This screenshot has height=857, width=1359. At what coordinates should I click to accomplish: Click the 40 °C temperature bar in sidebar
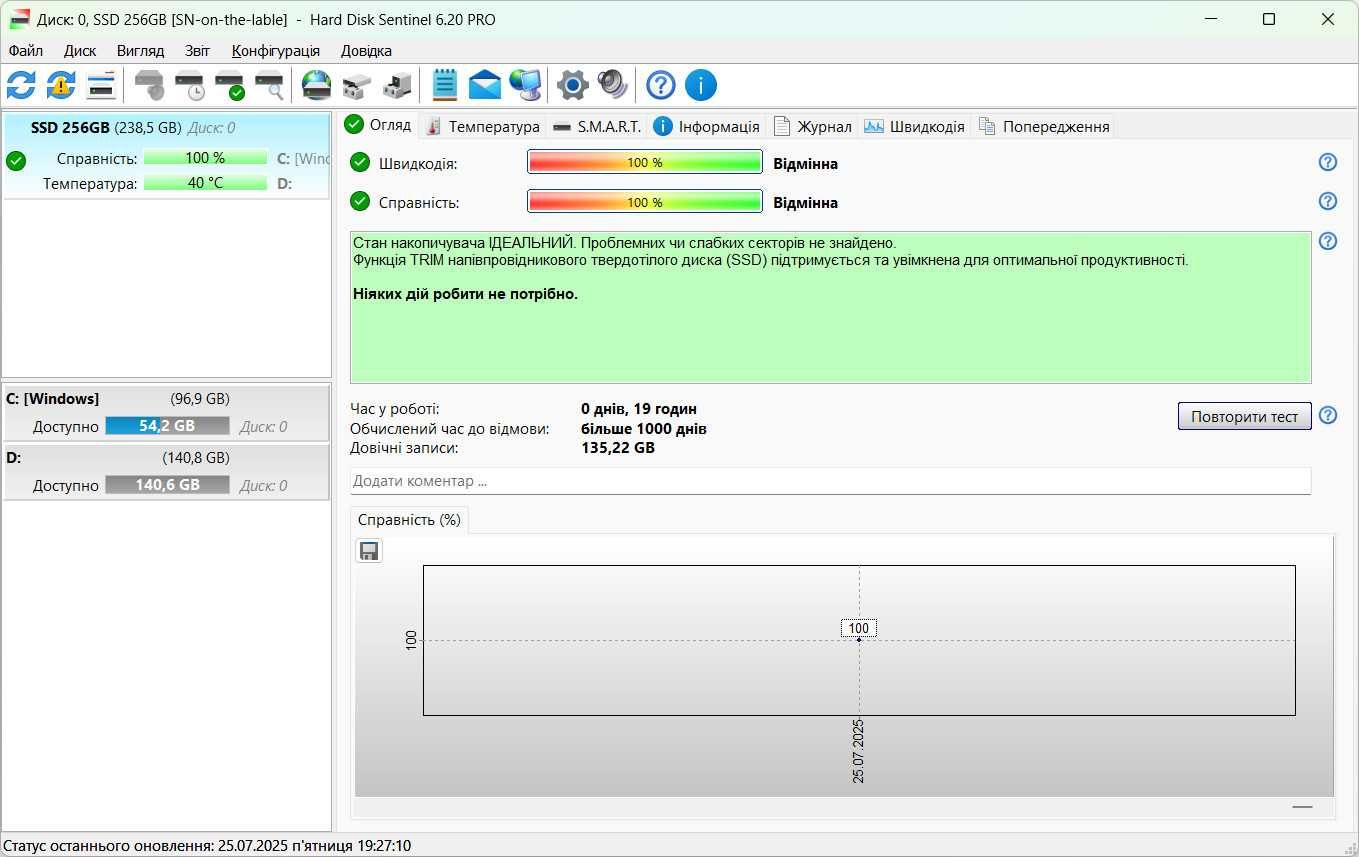205,183
